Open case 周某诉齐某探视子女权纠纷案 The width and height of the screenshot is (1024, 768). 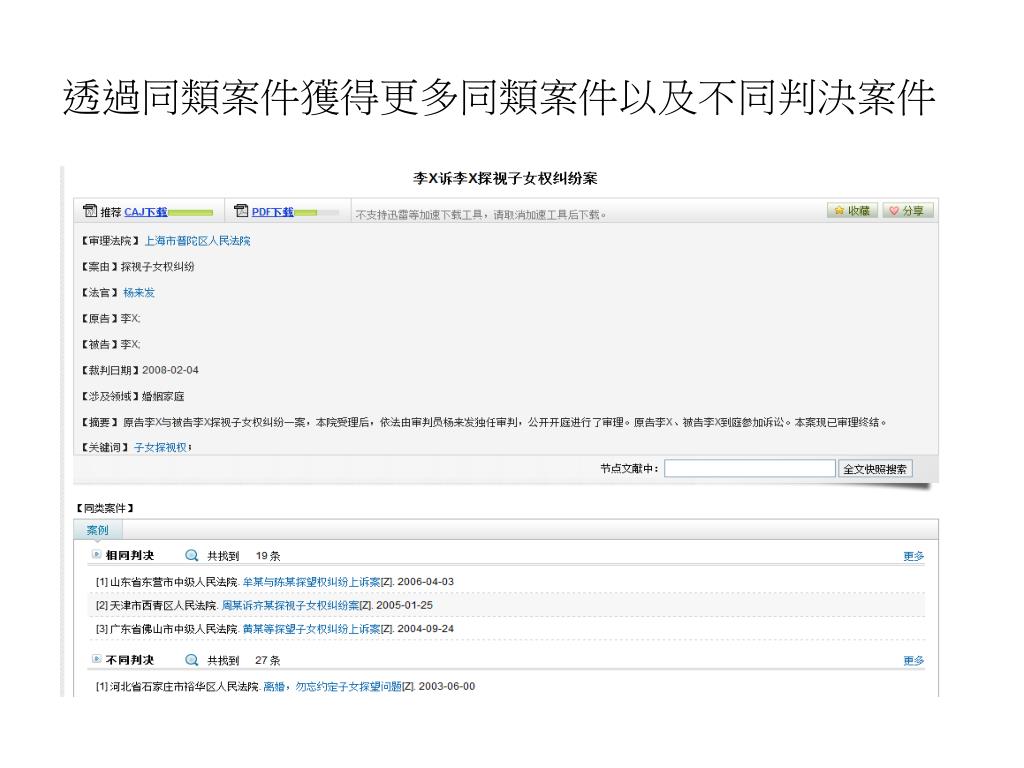[x=291, y=605]
